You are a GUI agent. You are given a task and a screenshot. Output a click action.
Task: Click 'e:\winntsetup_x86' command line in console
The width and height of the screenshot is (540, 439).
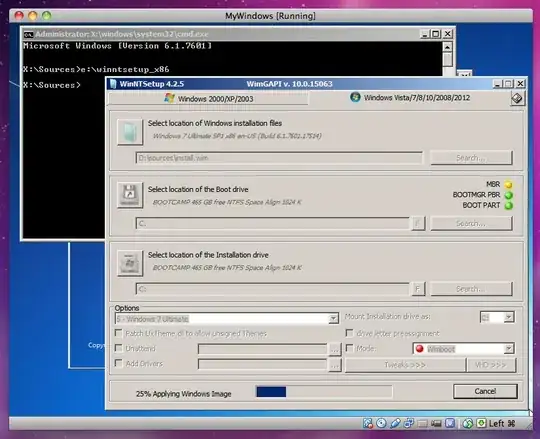(x=125, y=69)
